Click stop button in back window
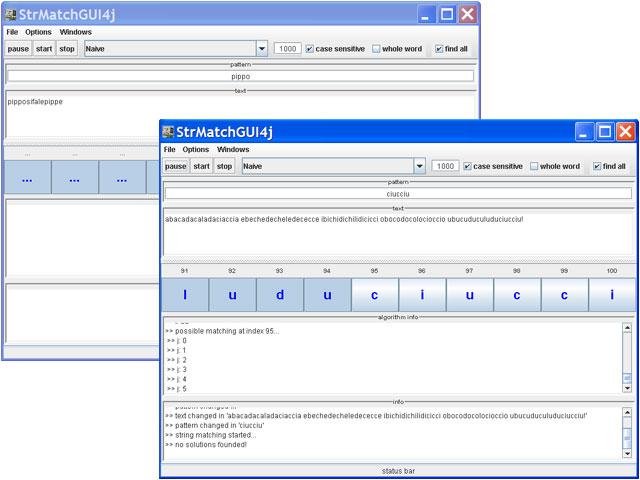Viewport: 640px width, 480px height. point(67,49)
